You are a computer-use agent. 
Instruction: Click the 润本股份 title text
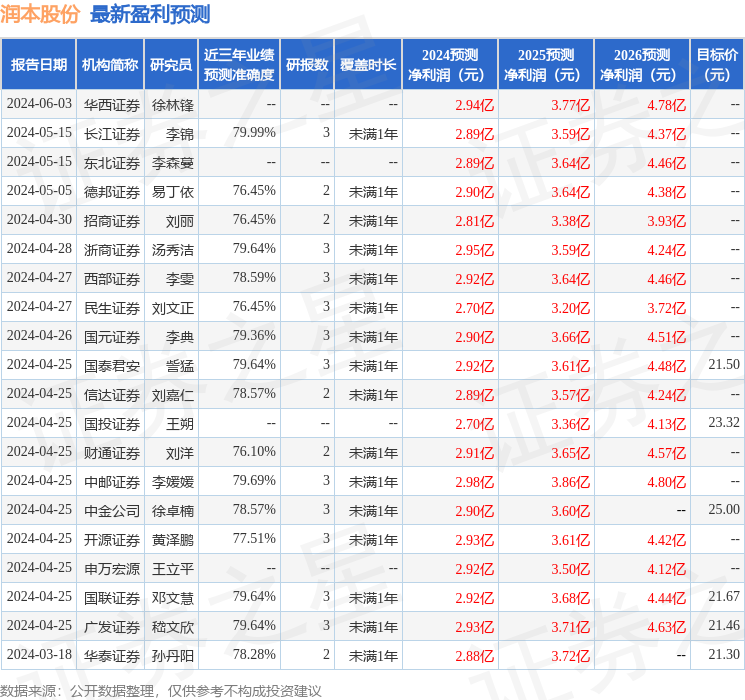coord(40,14)
